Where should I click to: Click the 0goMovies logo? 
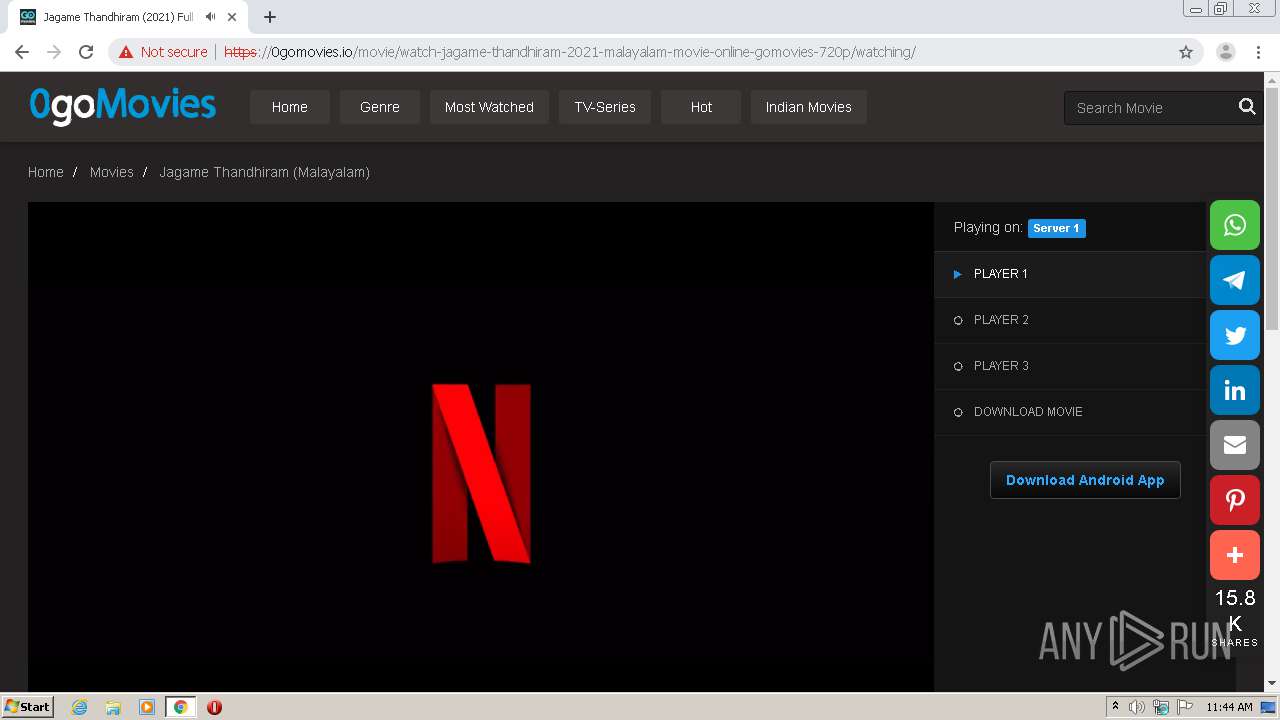pos(123,105)
